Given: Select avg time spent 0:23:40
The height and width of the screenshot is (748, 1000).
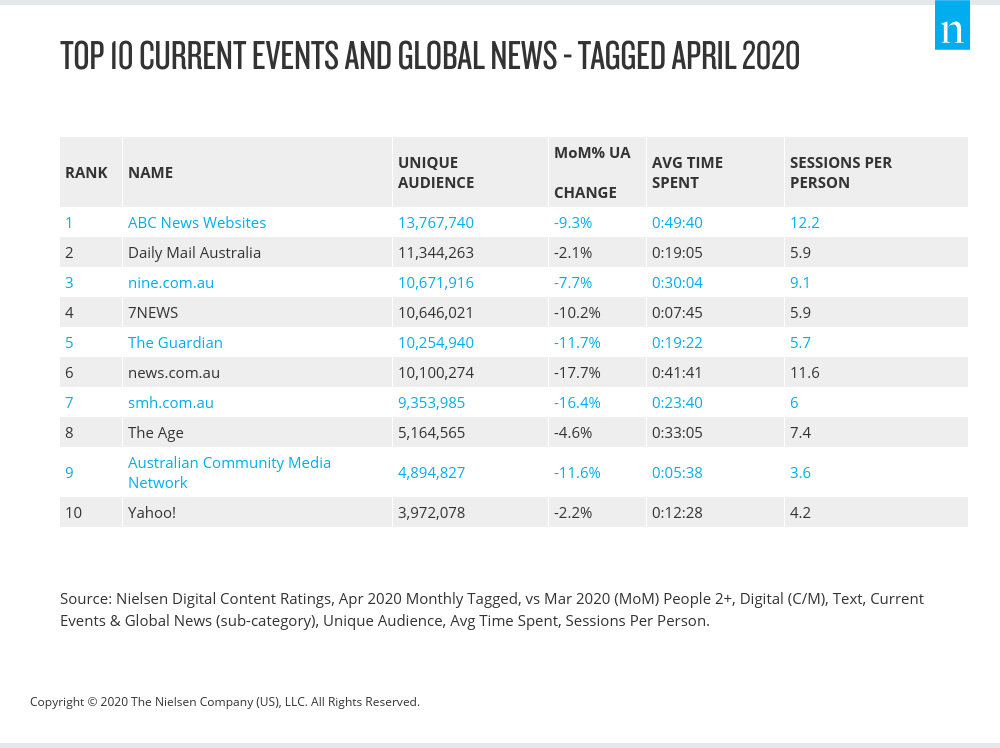Looking at the screenshot, I should [677, 402].
